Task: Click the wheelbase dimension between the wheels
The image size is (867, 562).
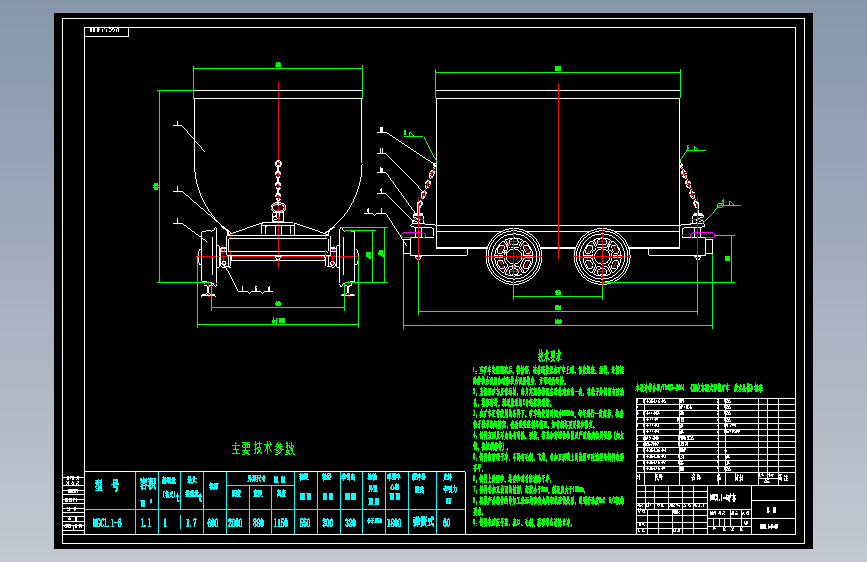Action: pos(558,295)
